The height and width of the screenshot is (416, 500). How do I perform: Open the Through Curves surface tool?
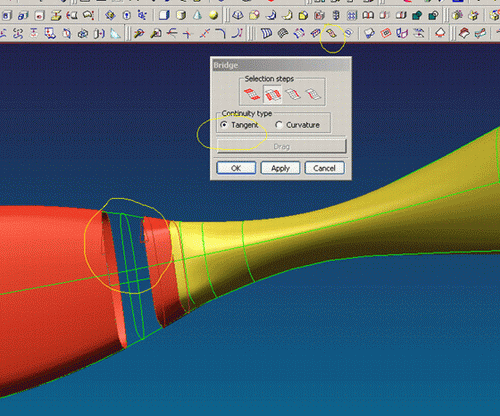click(266, 33)
